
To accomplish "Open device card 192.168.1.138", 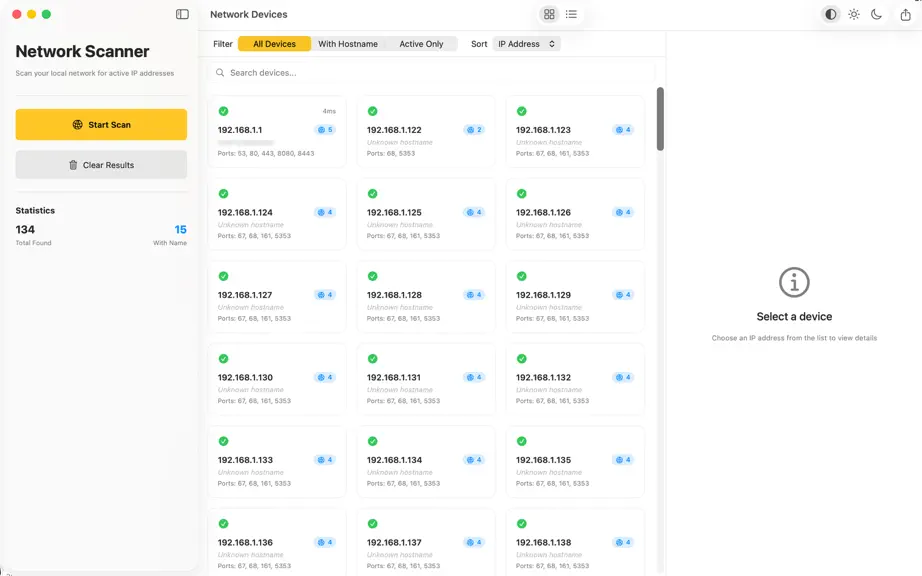I will click(575, 542).
